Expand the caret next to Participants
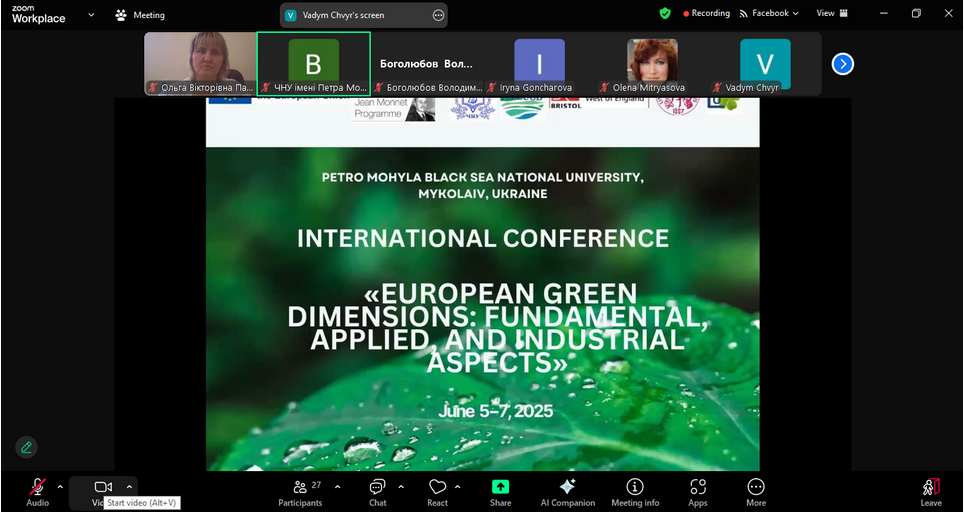 pyautogui.click(x=337, y=487)
